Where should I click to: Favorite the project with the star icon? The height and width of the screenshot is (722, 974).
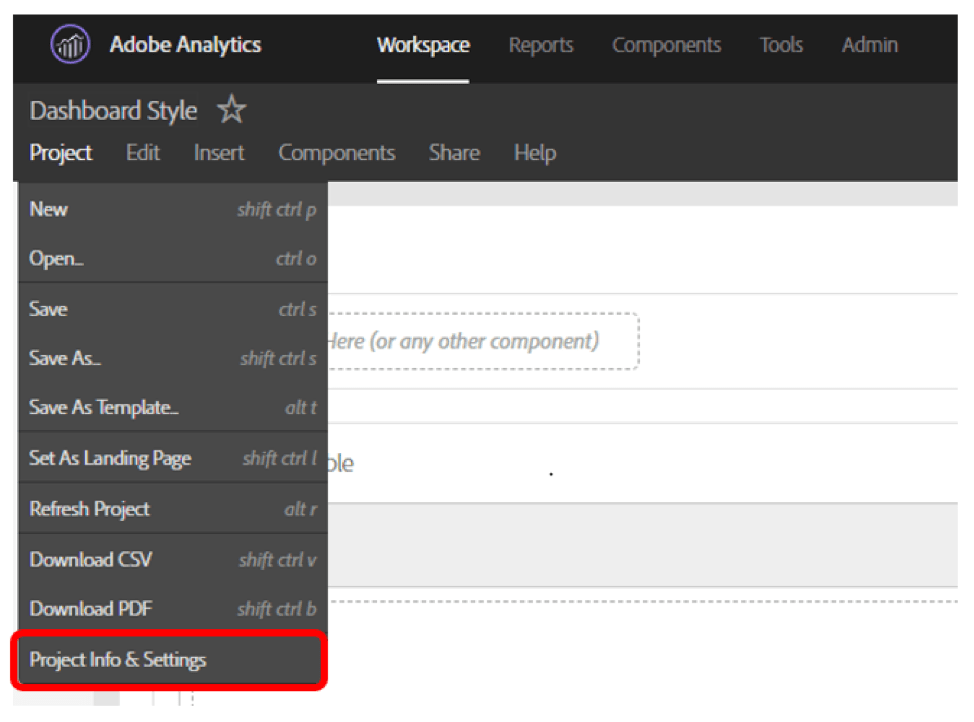tap(231, 111)
